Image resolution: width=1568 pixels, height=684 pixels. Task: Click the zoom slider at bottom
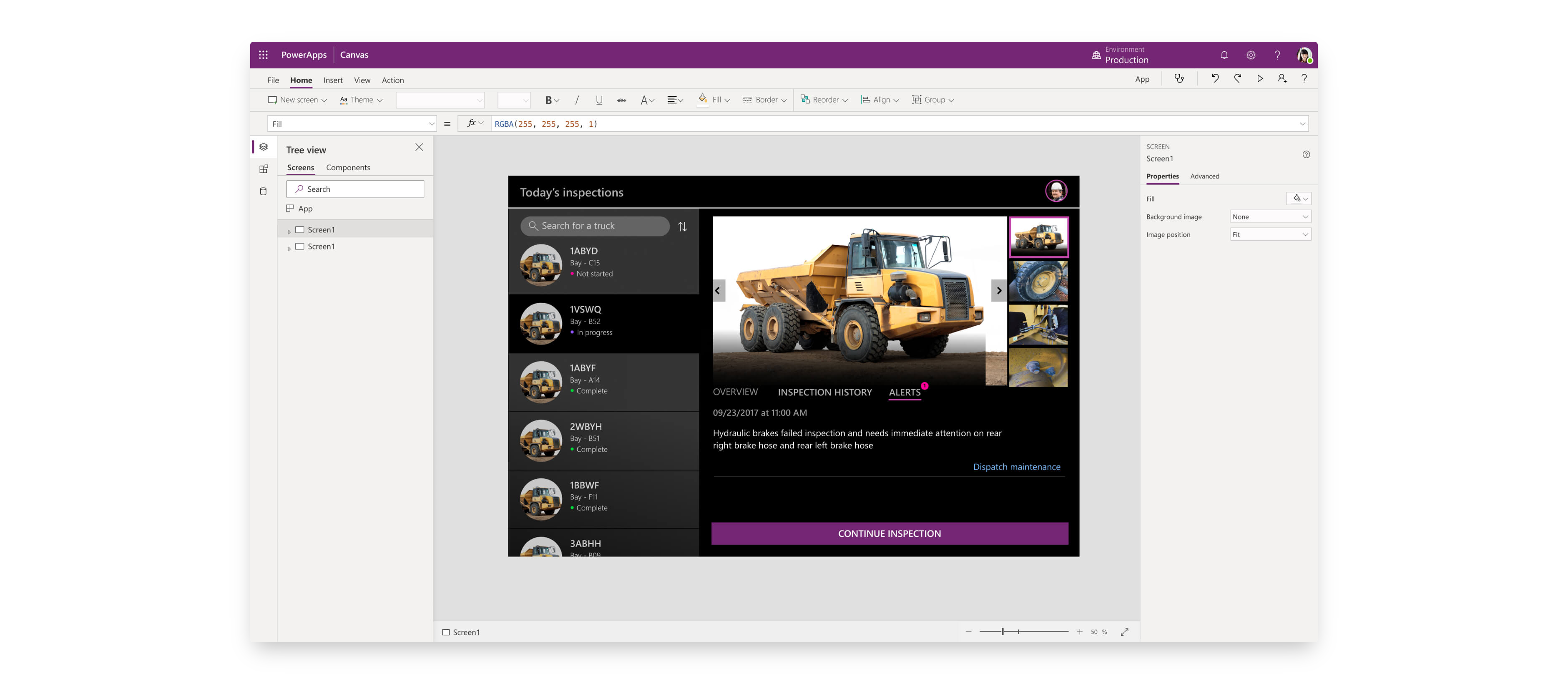1023,632
